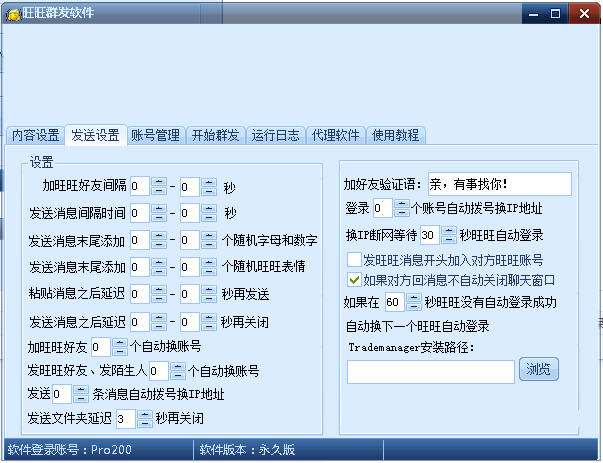Click 加旺旺好友间隔 minimum spinner arrows

159,187
